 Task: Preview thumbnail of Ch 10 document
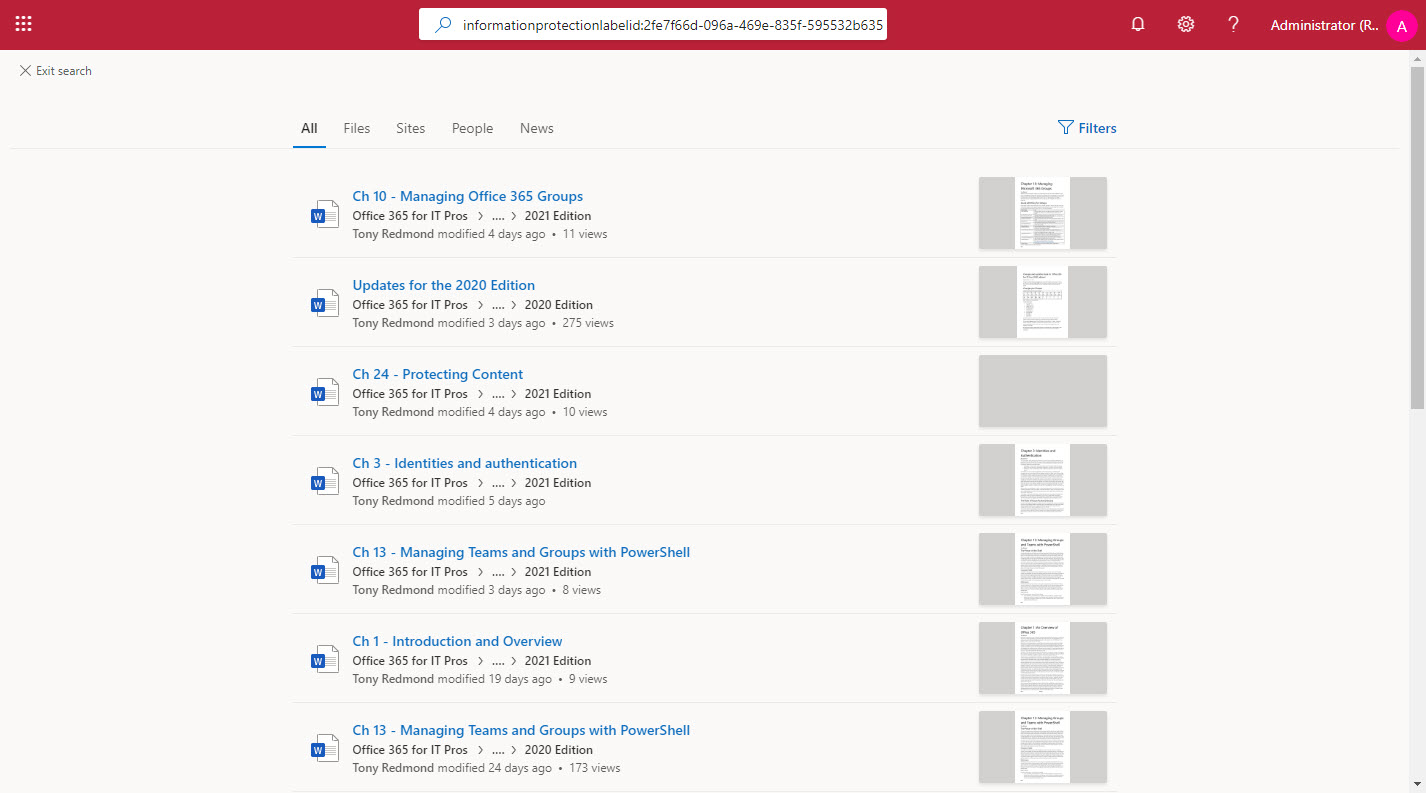1043,213
